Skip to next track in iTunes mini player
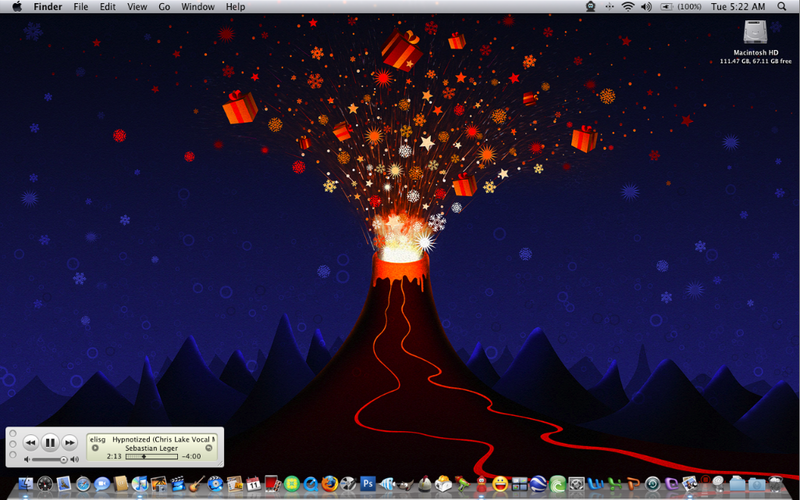Image resolution: width=800 pixels, height=500 pixels. point(69,442)
